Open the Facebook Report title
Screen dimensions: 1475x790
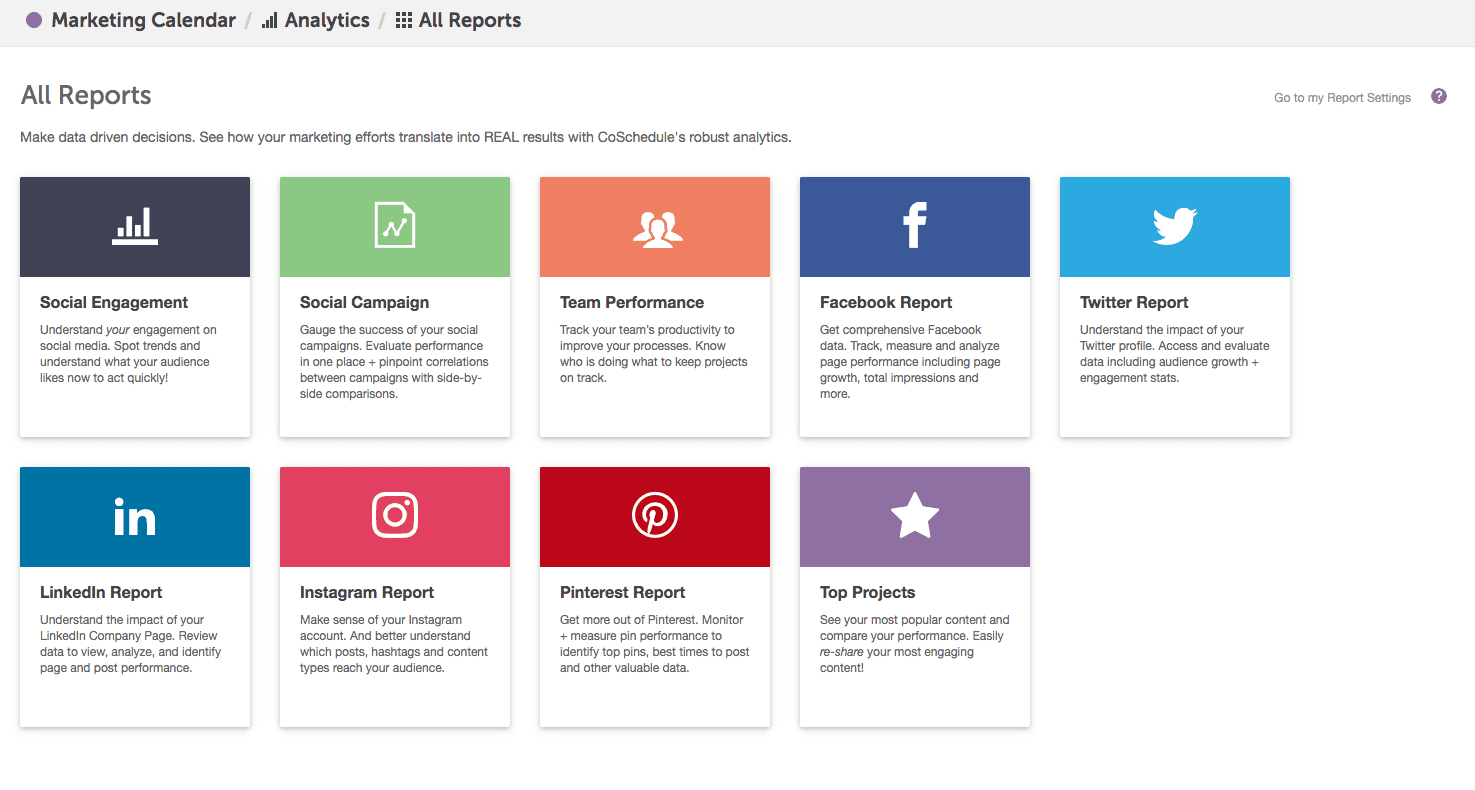click(x=886, y=302)
